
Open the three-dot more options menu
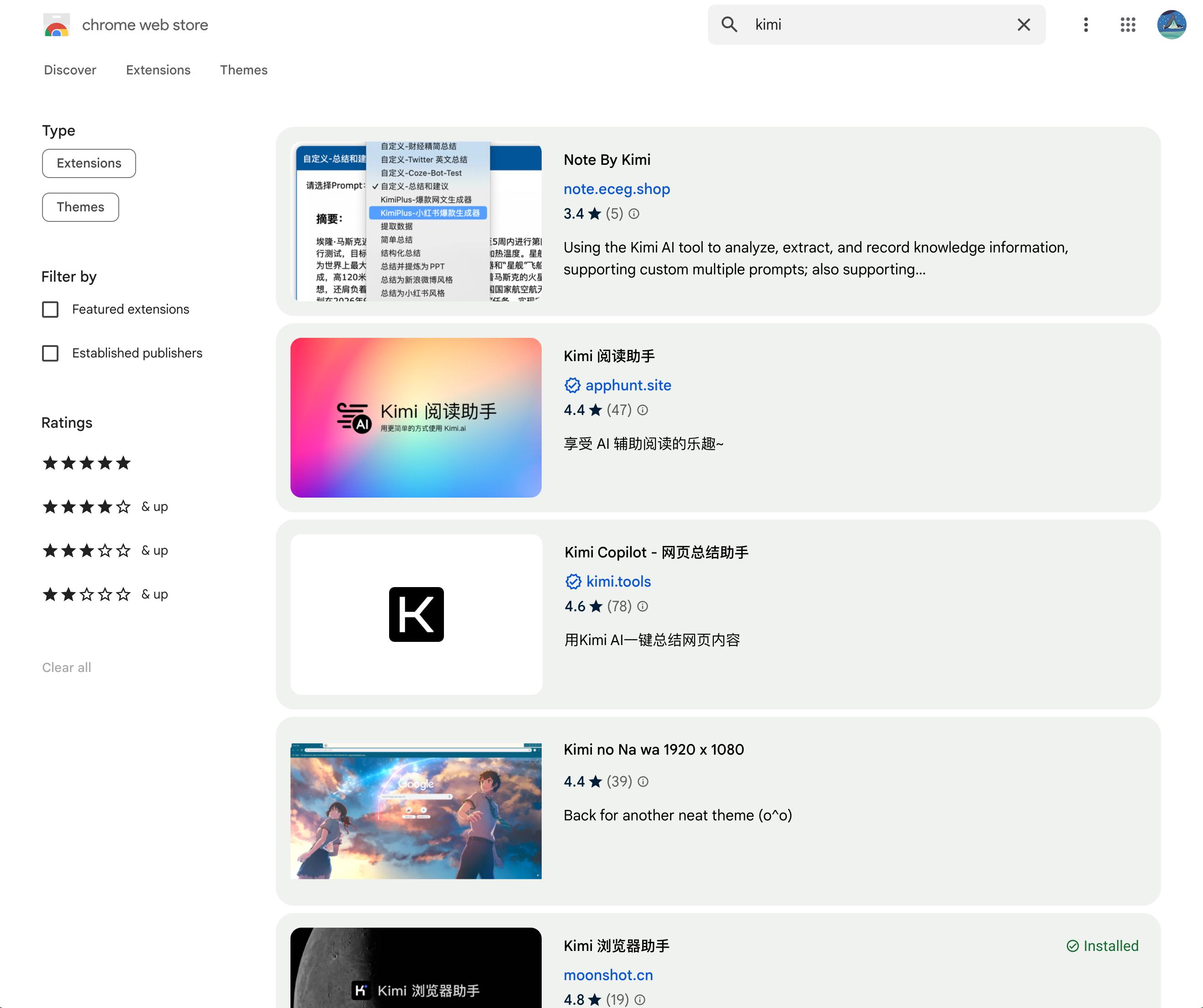[x=1086, y=25]
